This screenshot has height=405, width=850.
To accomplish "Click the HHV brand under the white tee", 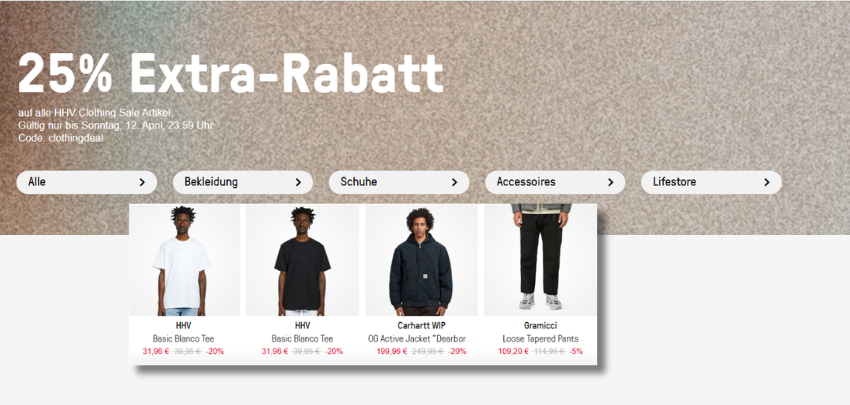I will [x=183, y=326].
